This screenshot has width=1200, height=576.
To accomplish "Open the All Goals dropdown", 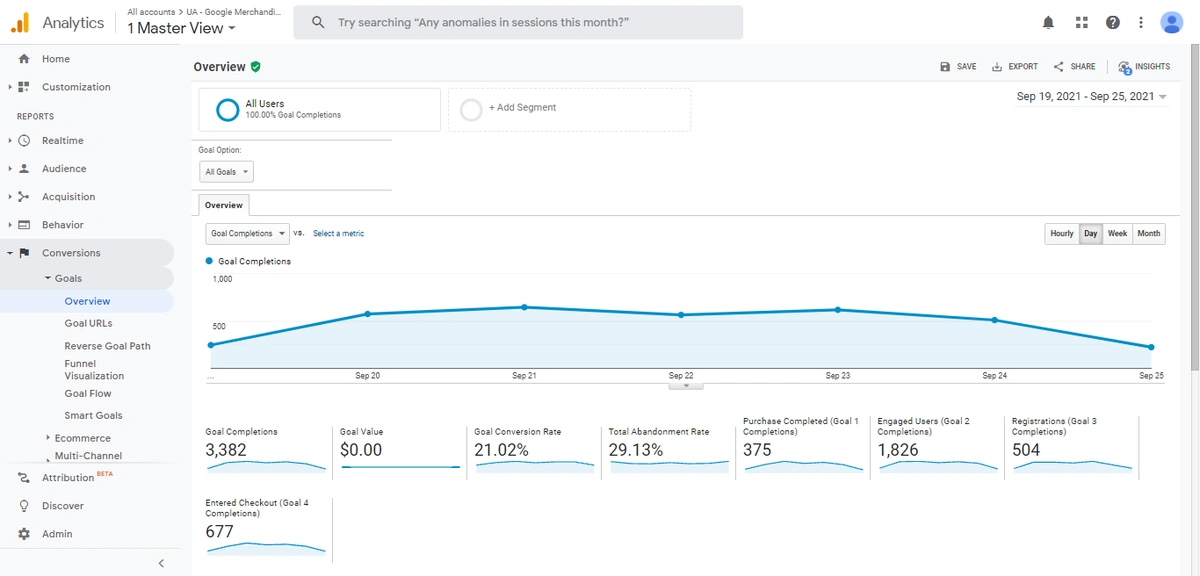I will coord(226,171).
